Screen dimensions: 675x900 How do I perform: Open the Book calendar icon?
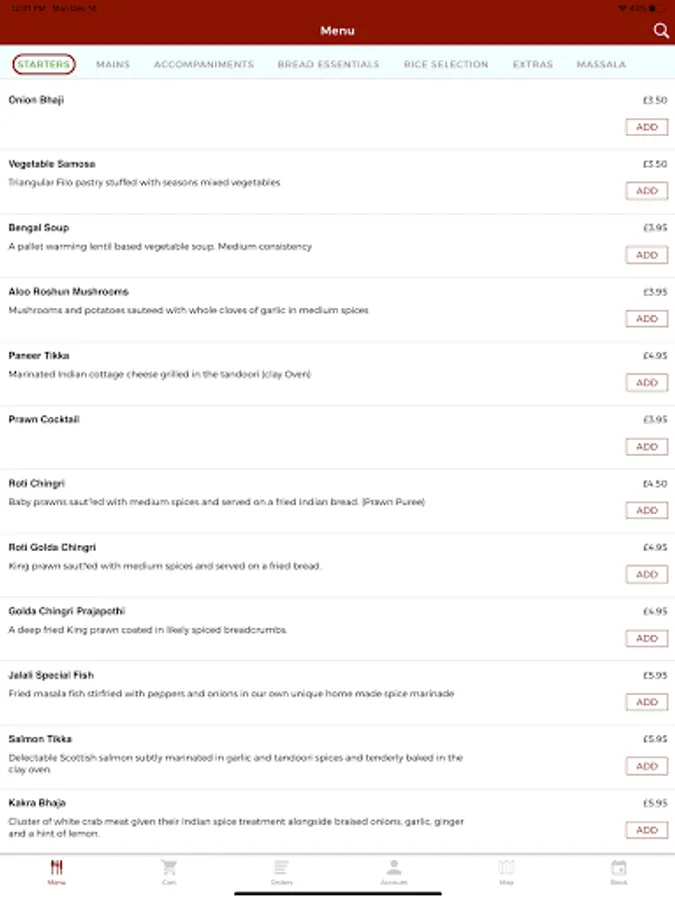tap(619, 868)
